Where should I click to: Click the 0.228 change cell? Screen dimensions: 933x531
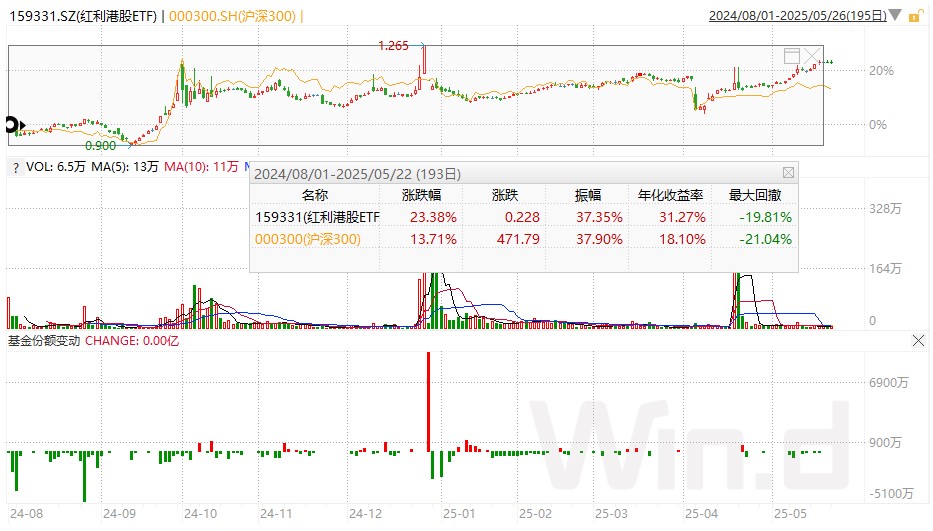tap(522, 217)
